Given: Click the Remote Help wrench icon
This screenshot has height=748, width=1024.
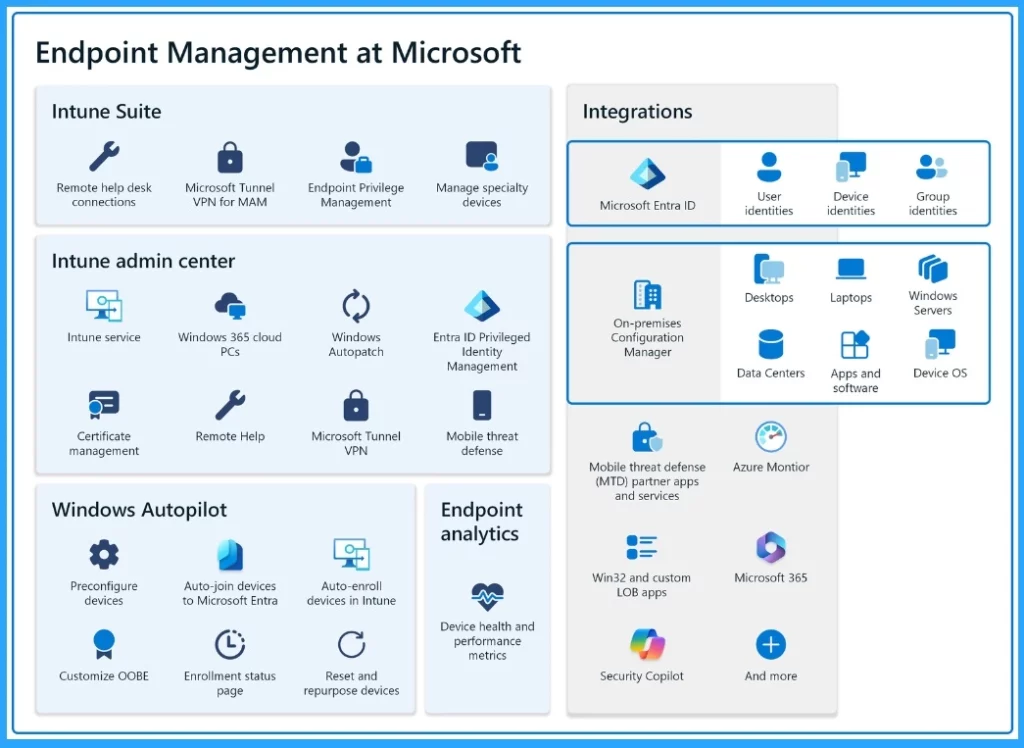Looking at the screenshot, I should (x=230, y=405).
